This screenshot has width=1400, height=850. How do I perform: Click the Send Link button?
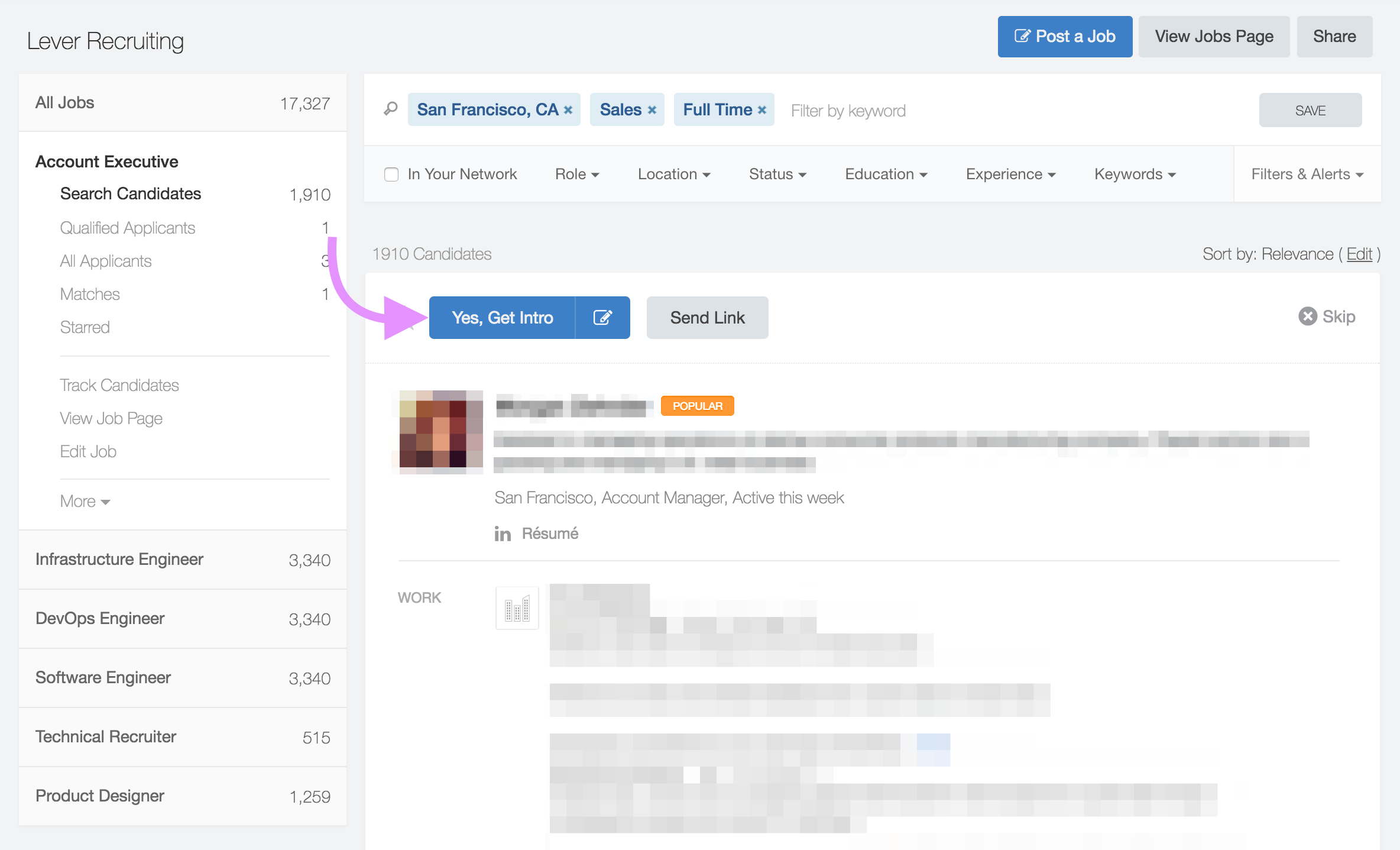coord(707,318)
